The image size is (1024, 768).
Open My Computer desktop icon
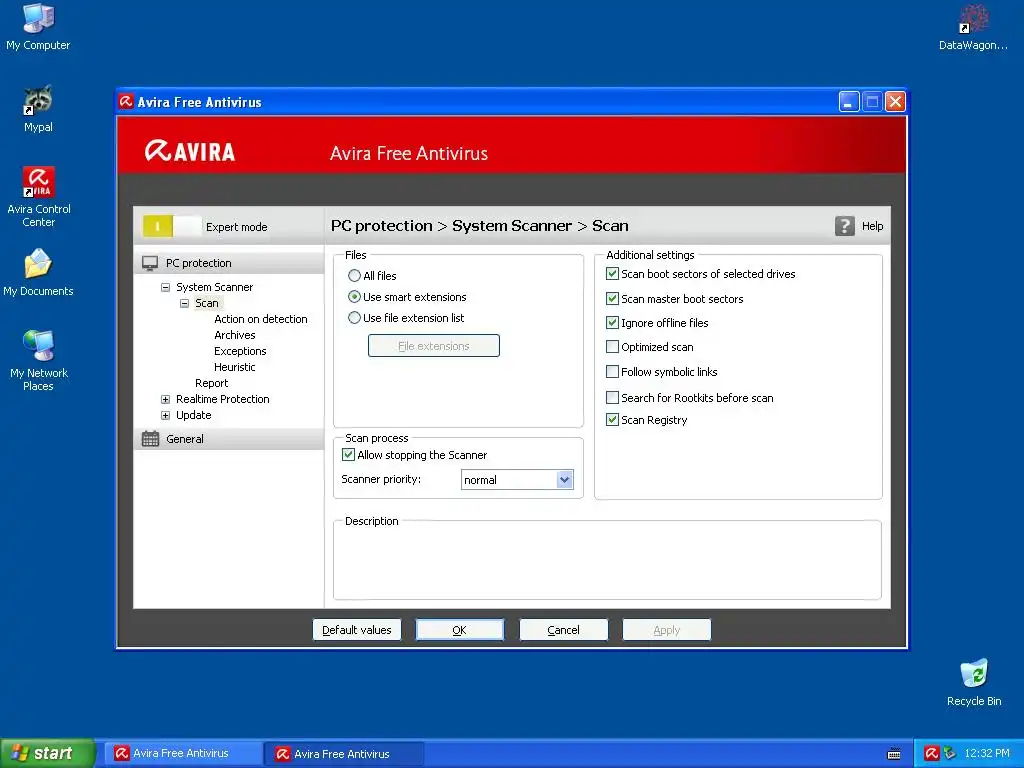pos(38,27)
